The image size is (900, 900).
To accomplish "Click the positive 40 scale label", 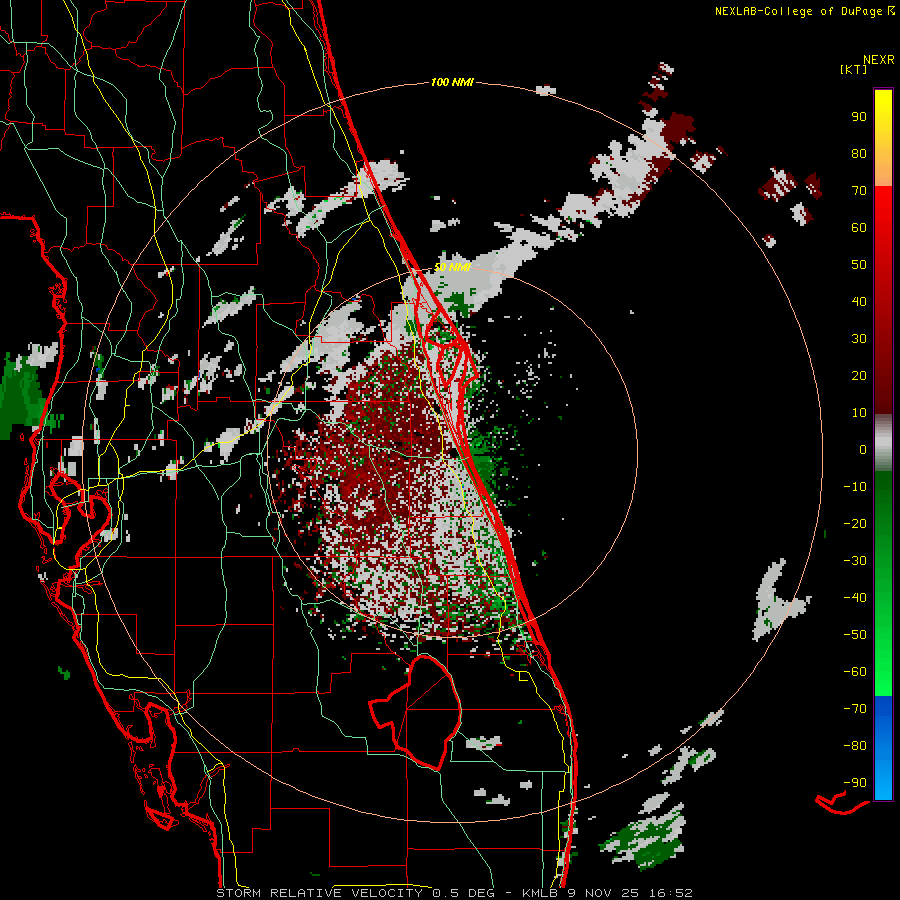I will point(859,302).
